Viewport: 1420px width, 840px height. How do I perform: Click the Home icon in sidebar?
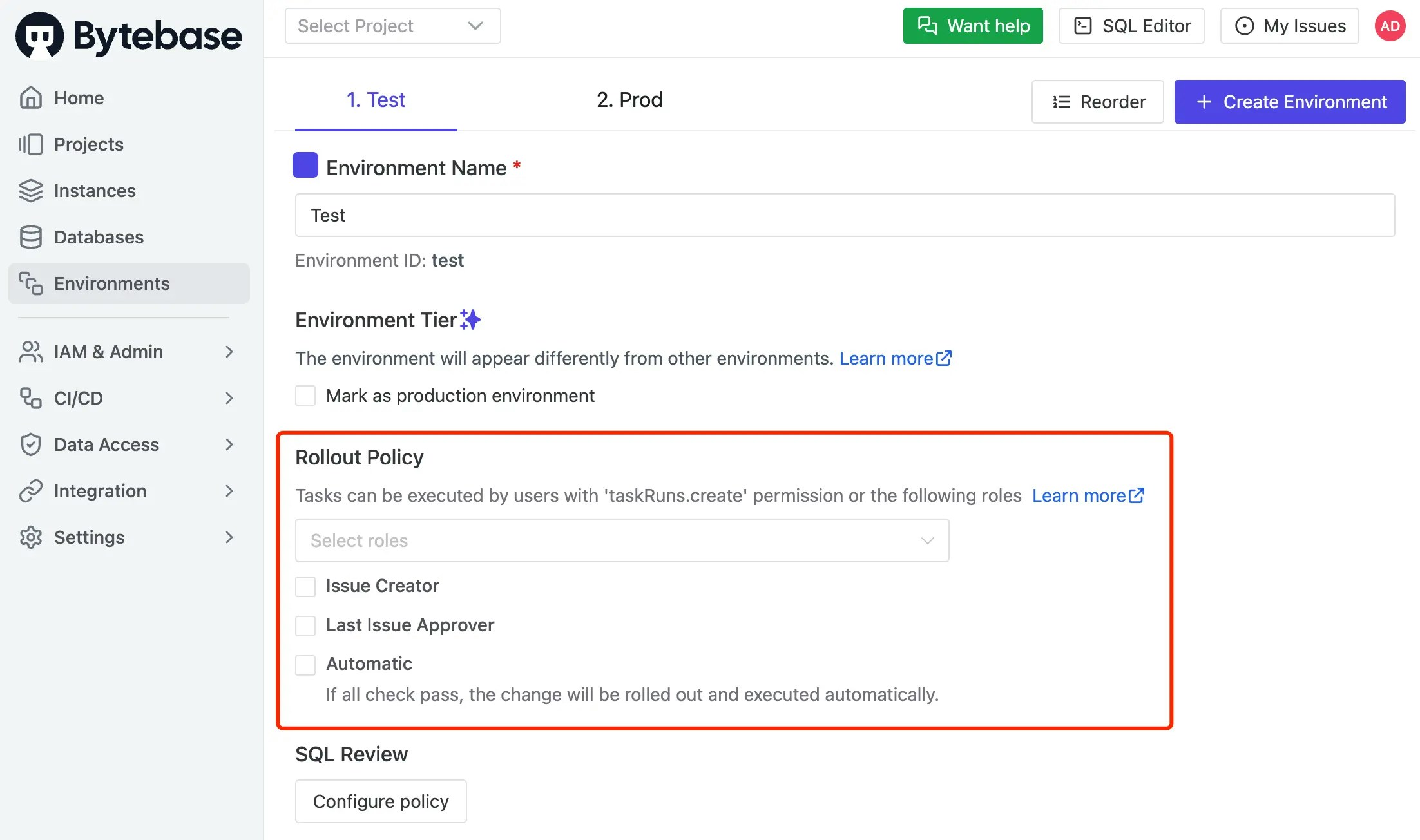pos(30,98)
